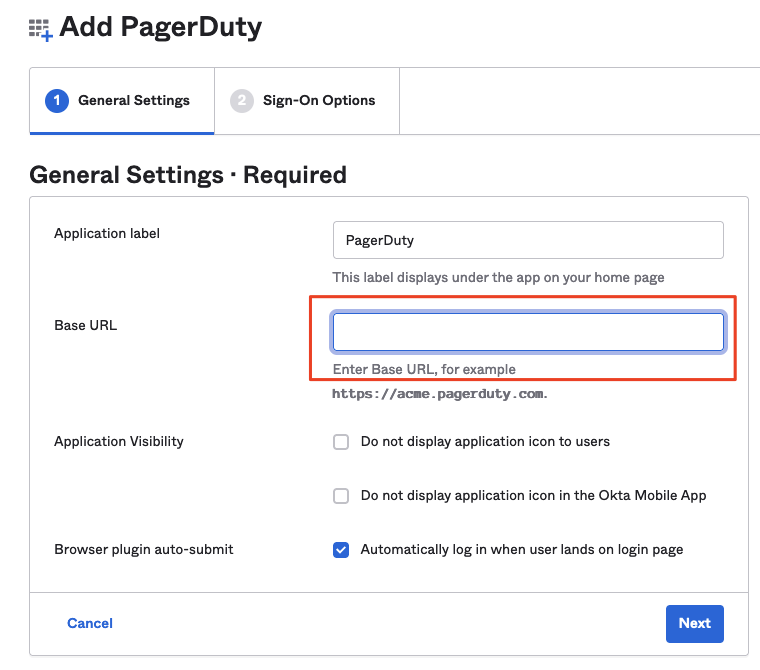This screenshot has width=760, height=670.
Task: Check the hide icon in Okta Mobile App box
Action: [x=341, y=496]
